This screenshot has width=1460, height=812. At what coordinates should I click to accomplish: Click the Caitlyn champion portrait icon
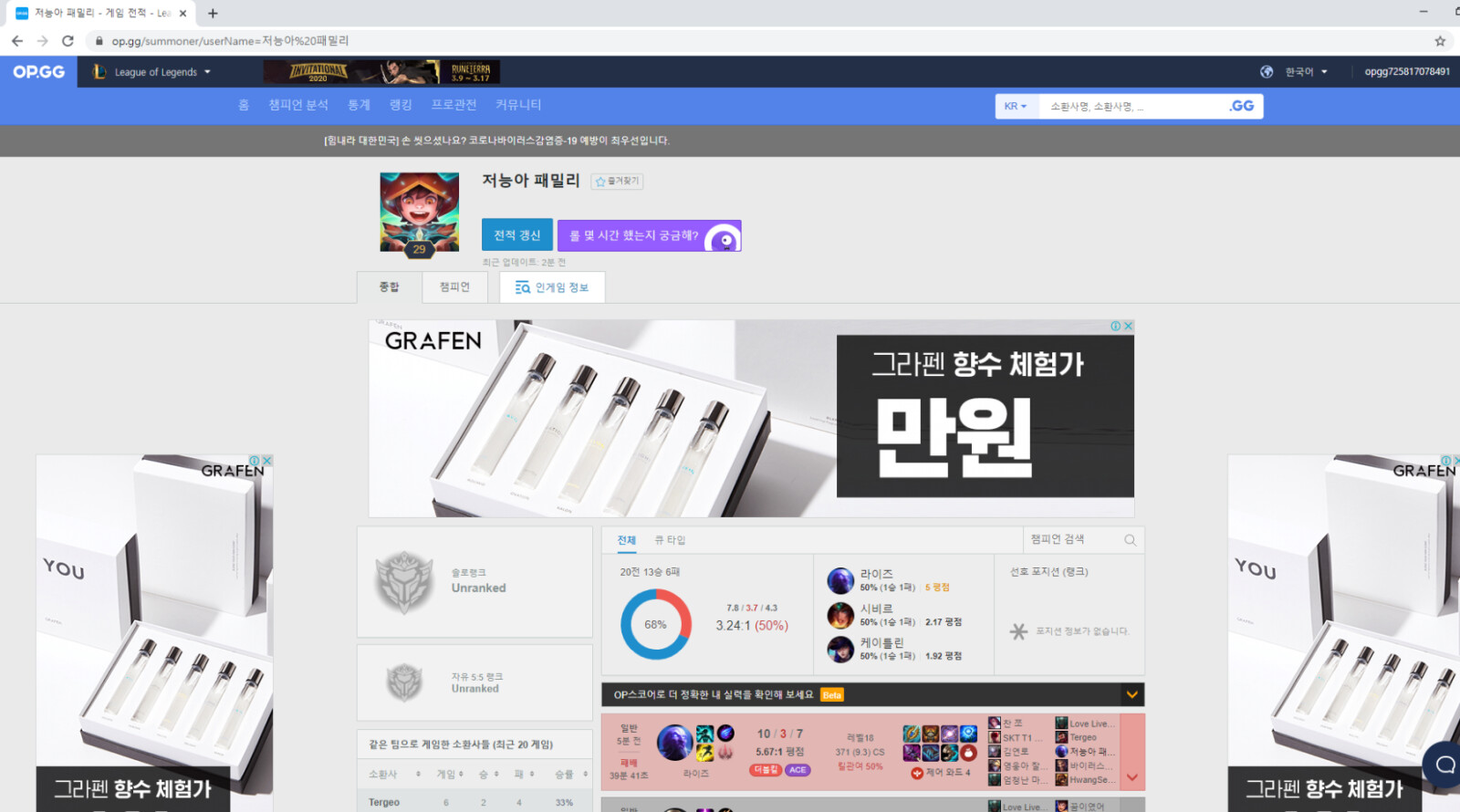840,649
